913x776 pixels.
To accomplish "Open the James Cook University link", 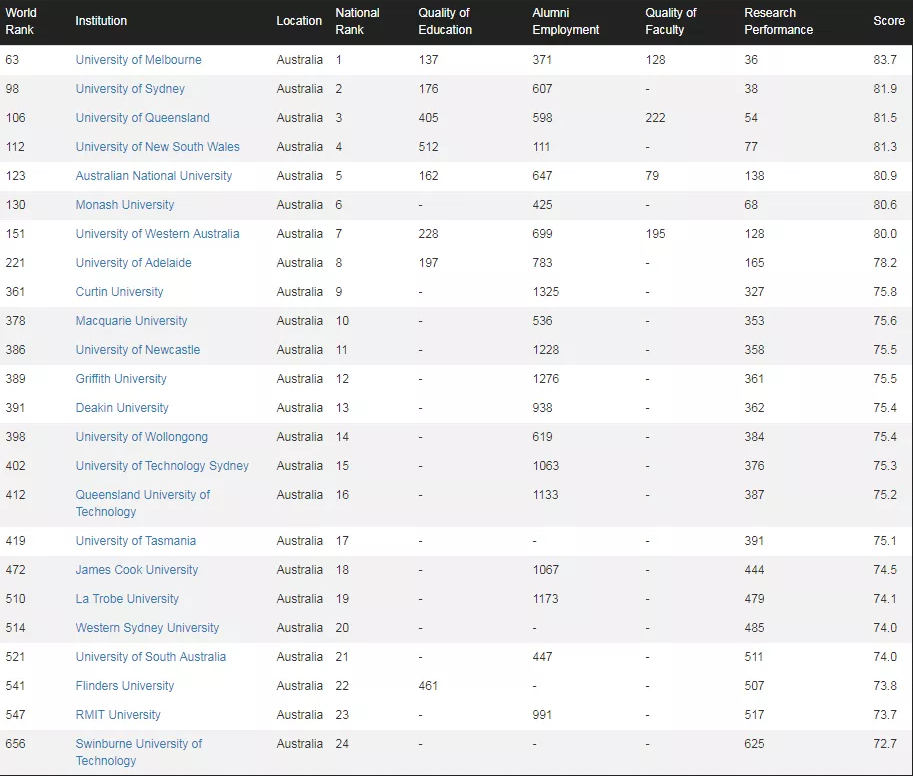I will coord(137,571).
